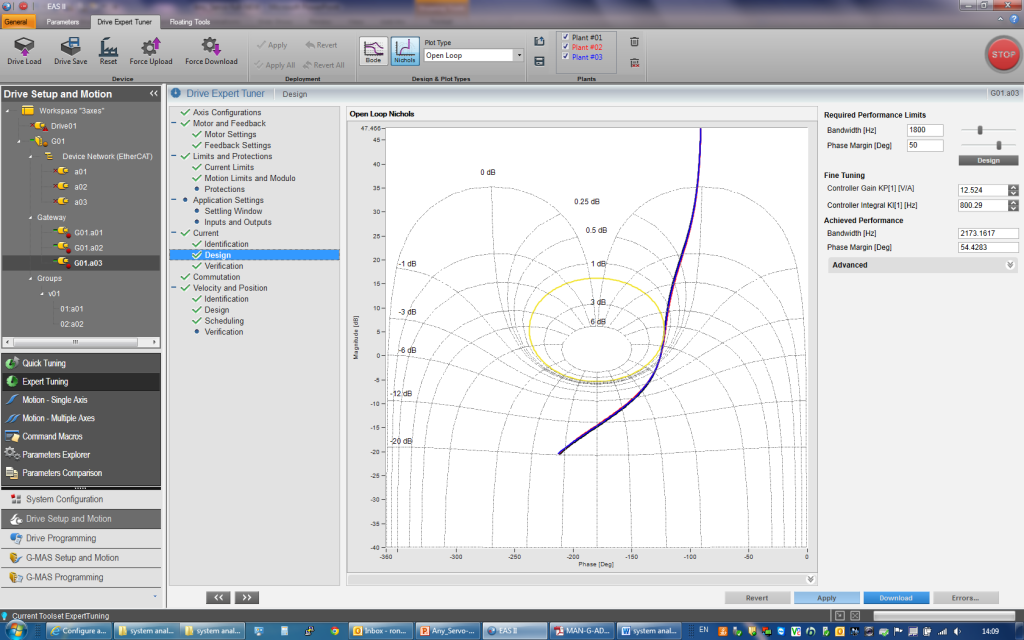1024x640 pixels.
Task: Collapse the Drive Setup and Motion panel
Action: click(x=154, y=93)
